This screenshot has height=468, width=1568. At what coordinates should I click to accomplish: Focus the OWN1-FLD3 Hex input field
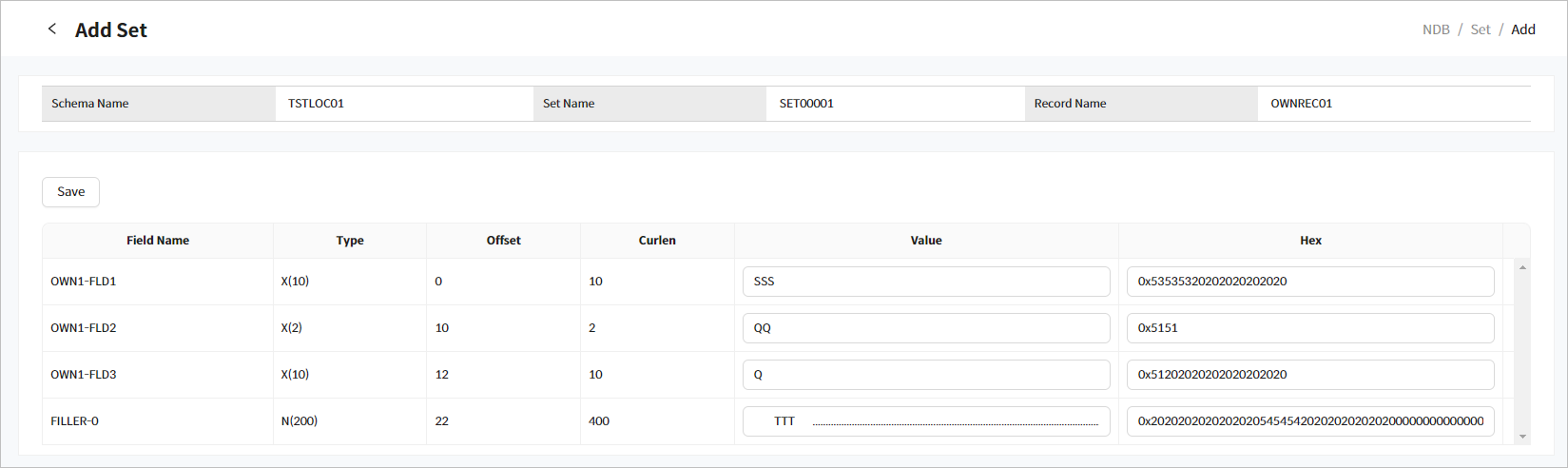pyautogui.click(x=1309, y=375)
